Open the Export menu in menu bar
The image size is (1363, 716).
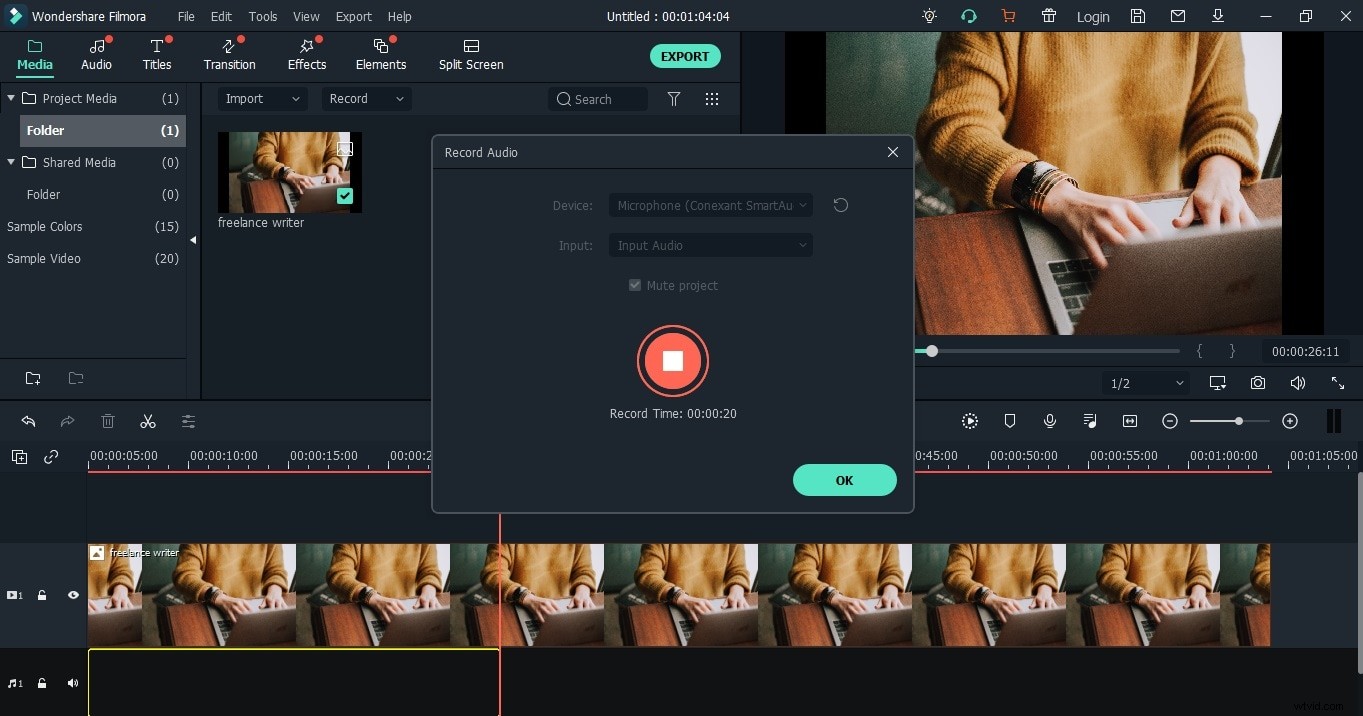click(353, 16)
